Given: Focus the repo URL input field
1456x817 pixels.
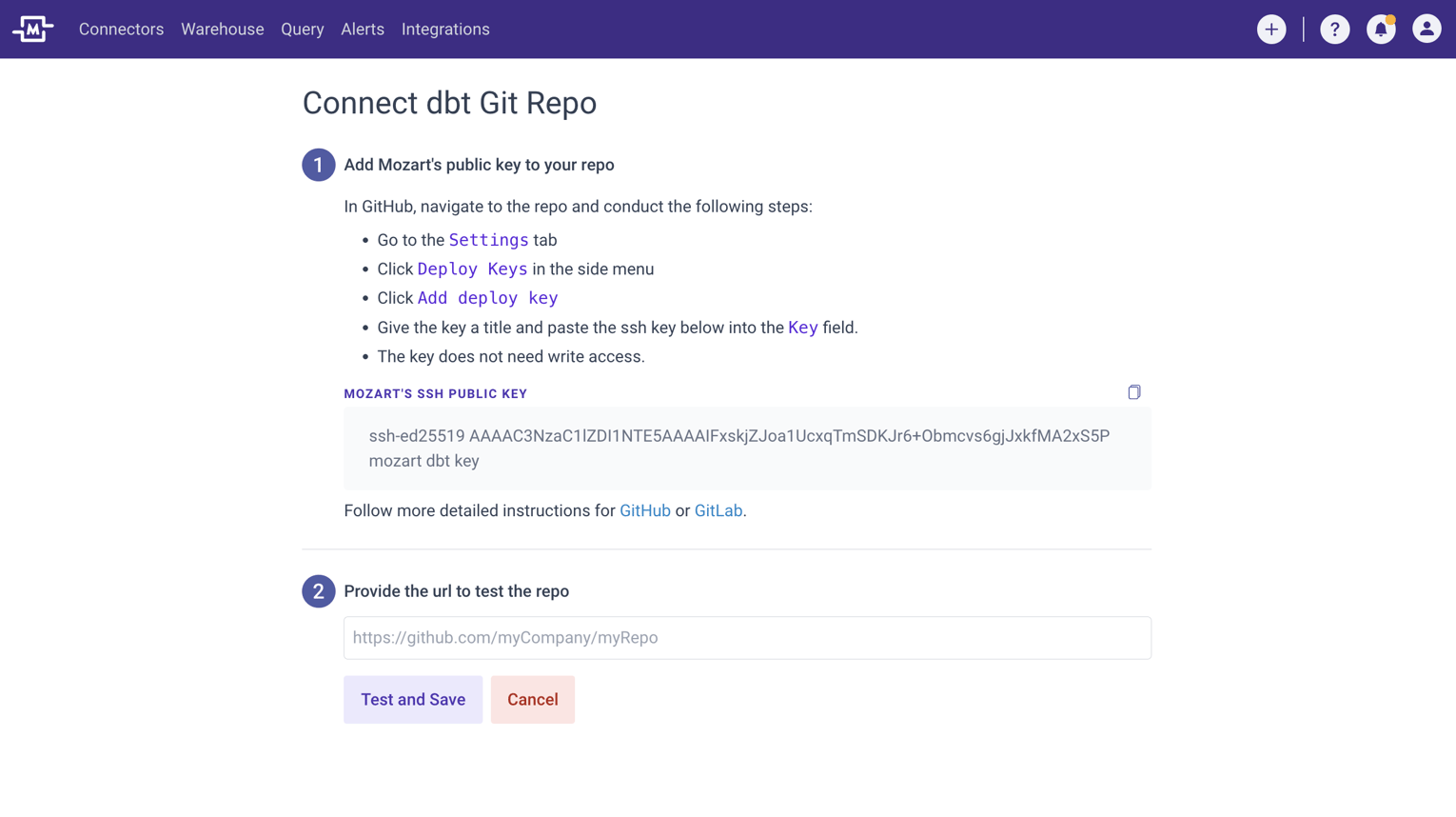Looking at the screenshot, I should point(746,638).
